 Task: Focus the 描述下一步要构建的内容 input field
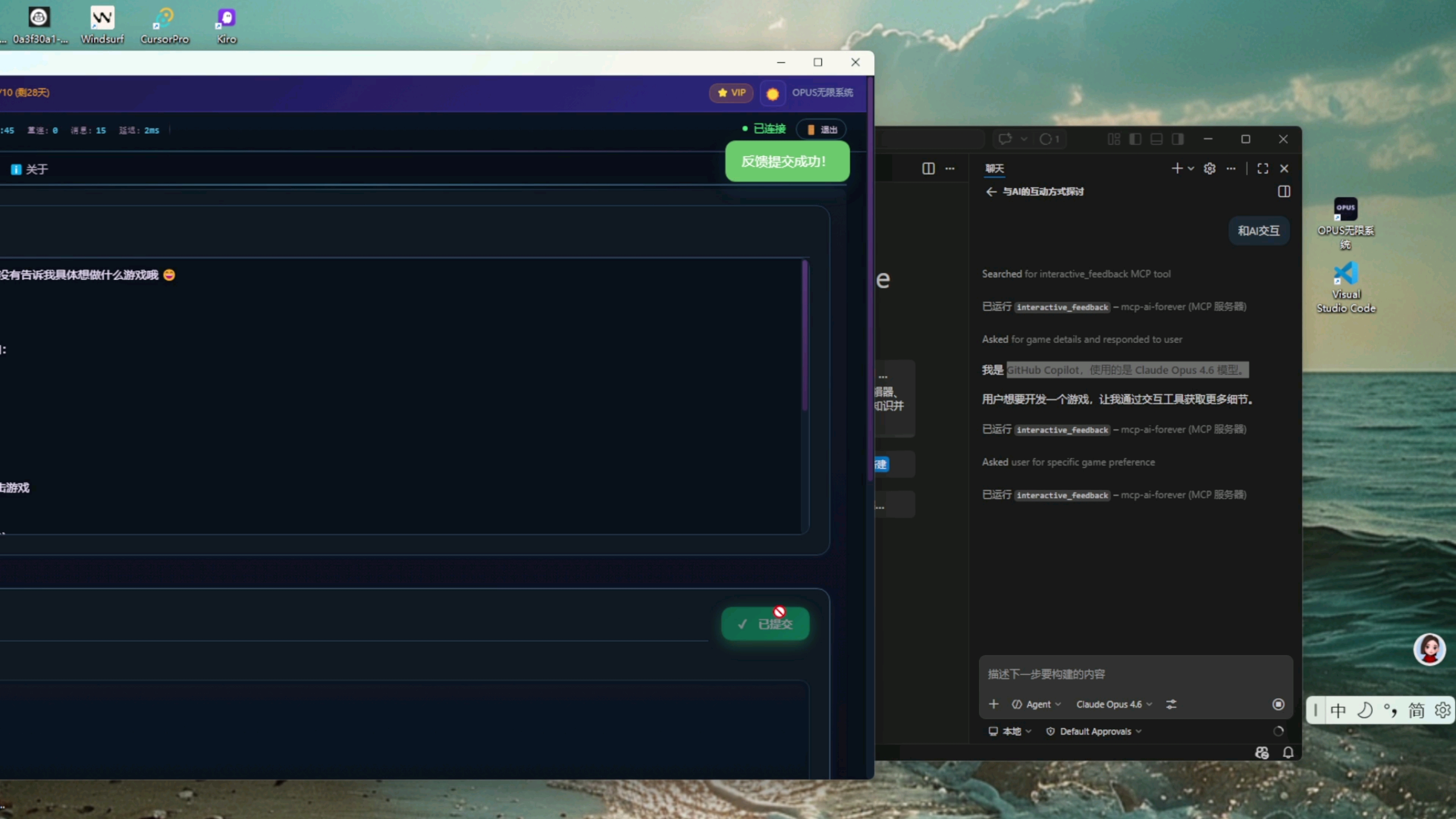point(1130,674)
